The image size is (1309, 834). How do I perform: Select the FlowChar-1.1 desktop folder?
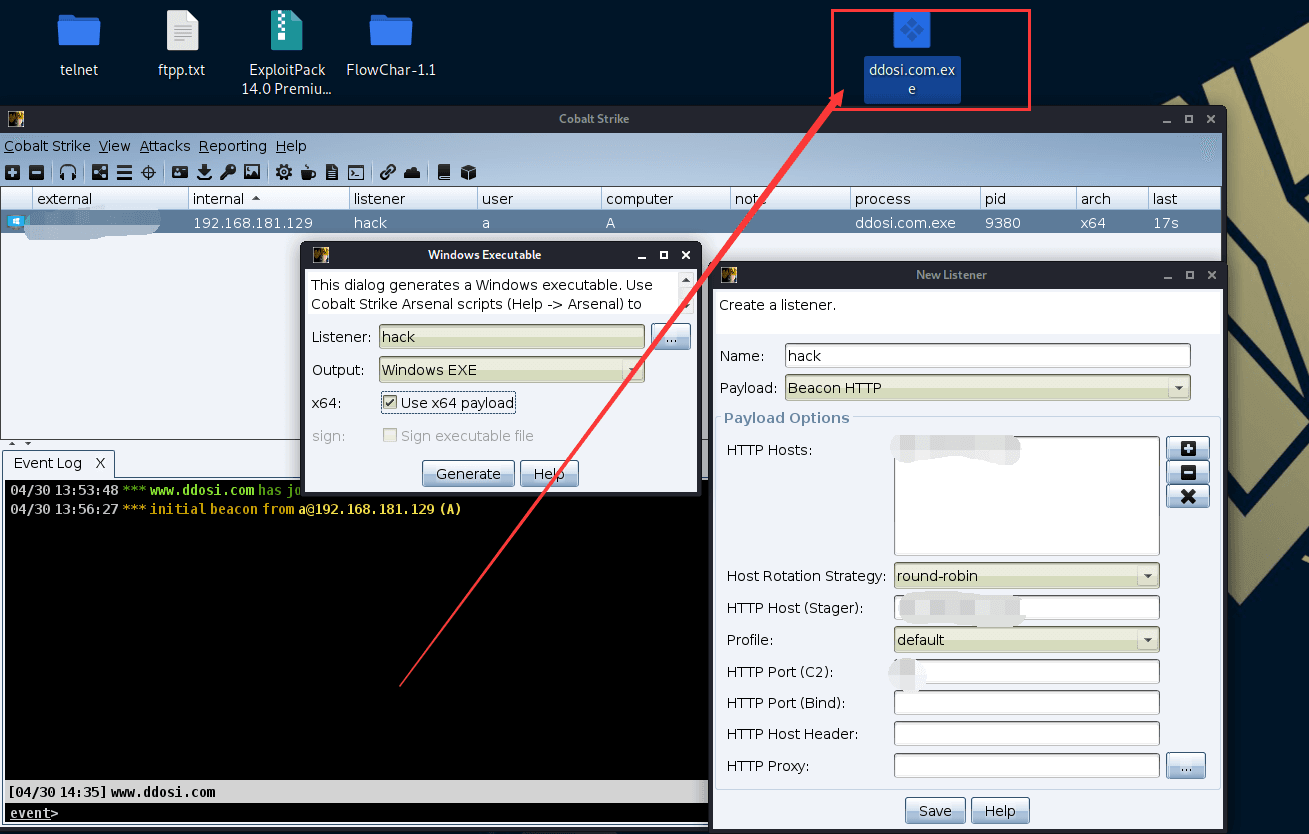[x=391, y=45]
